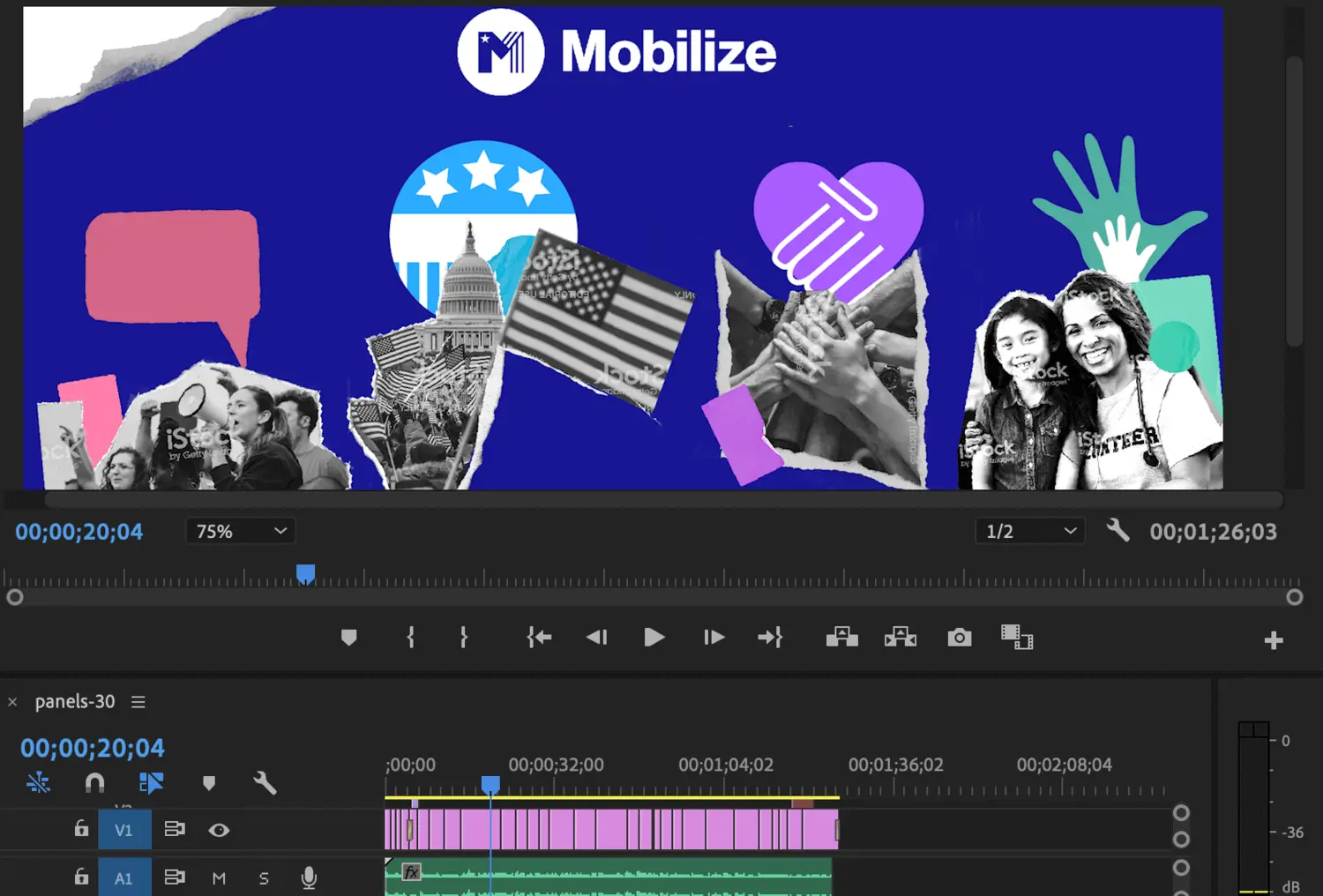Screen dimensions: 1323x896
Task: Toggle V1 track targeting
Action: click(123, 830)
